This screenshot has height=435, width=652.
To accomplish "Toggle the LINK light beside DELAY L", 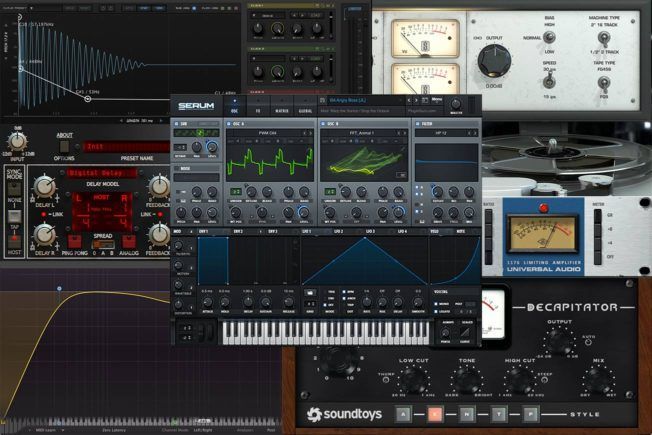I will pos(43,214).
